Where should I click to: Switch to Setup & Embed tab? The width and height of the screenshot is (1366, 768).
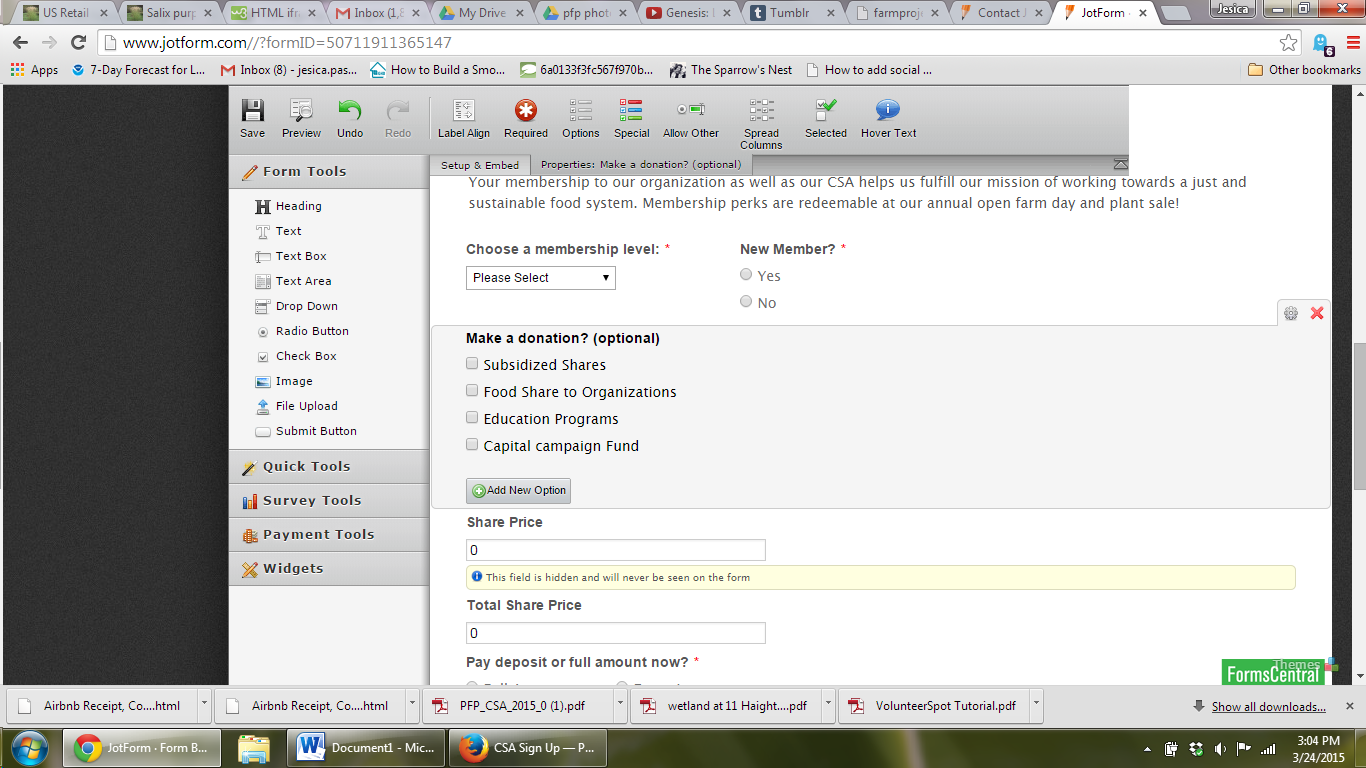(x=480, y=165)
